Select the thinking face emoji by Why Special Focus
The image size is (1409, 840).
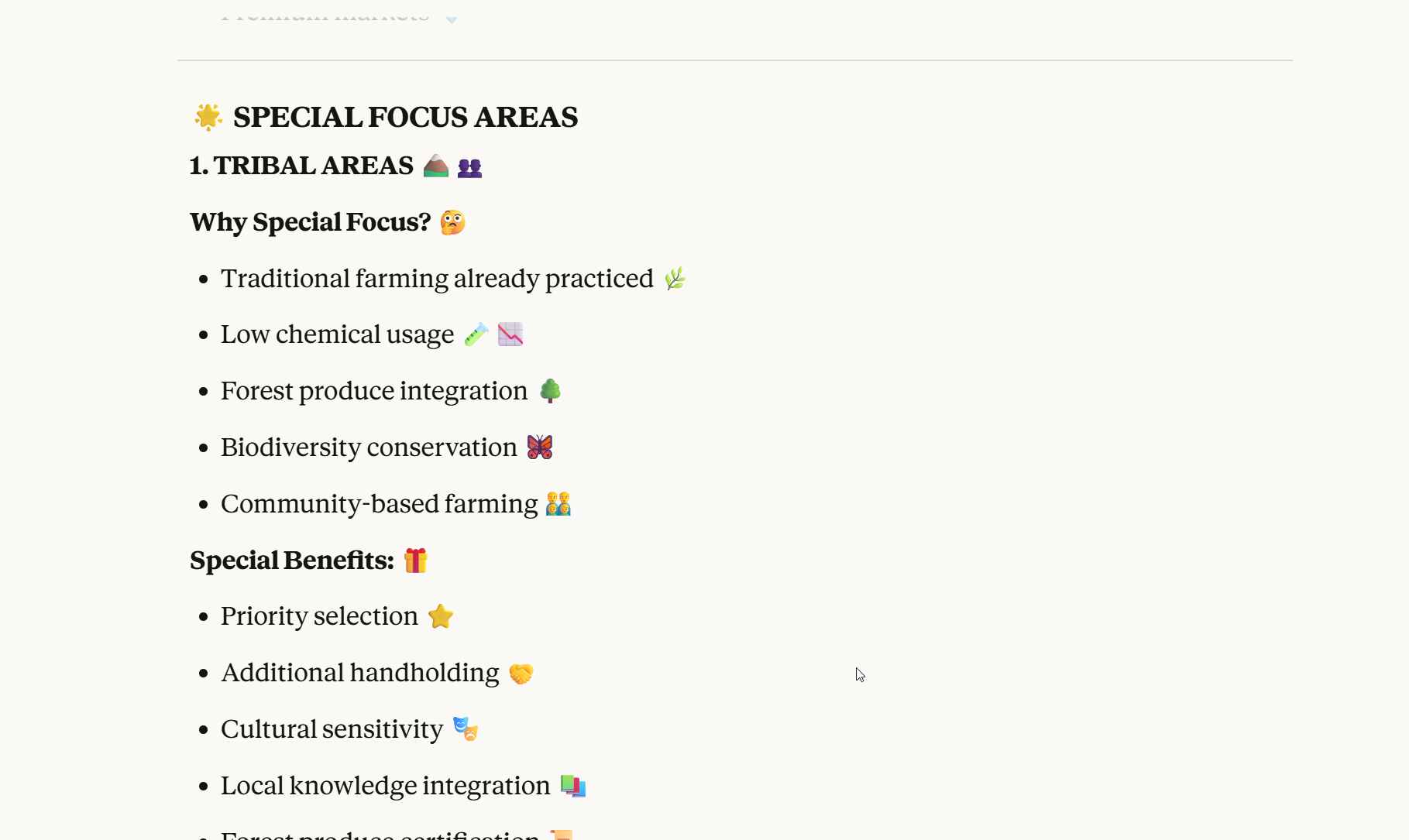452,223
